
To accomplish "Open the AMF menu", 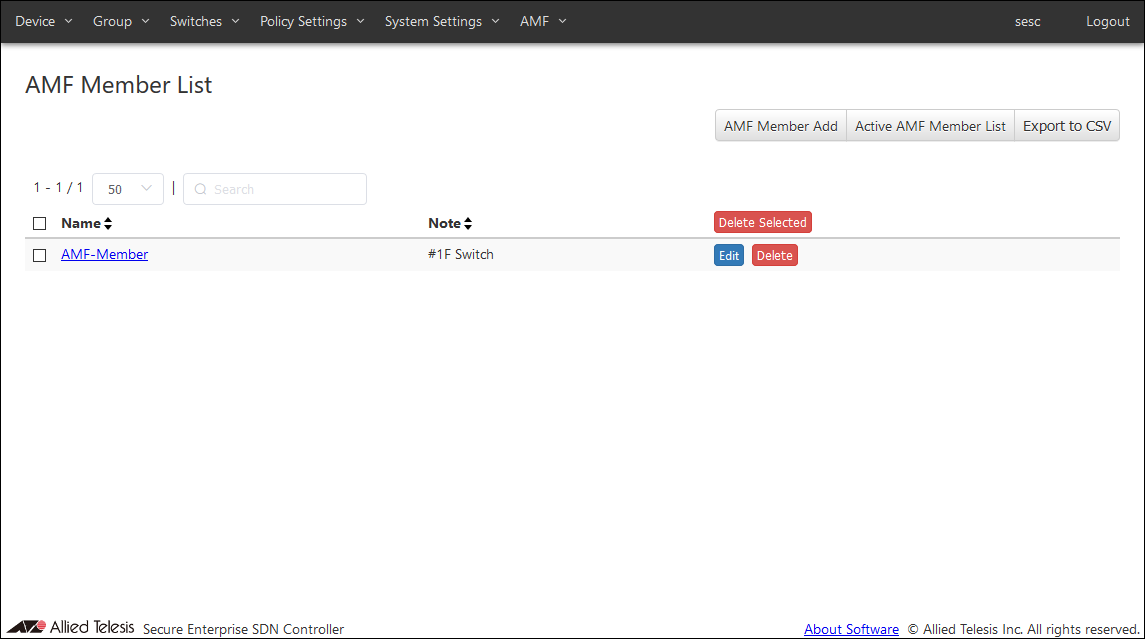I will (x=543, y=21).
